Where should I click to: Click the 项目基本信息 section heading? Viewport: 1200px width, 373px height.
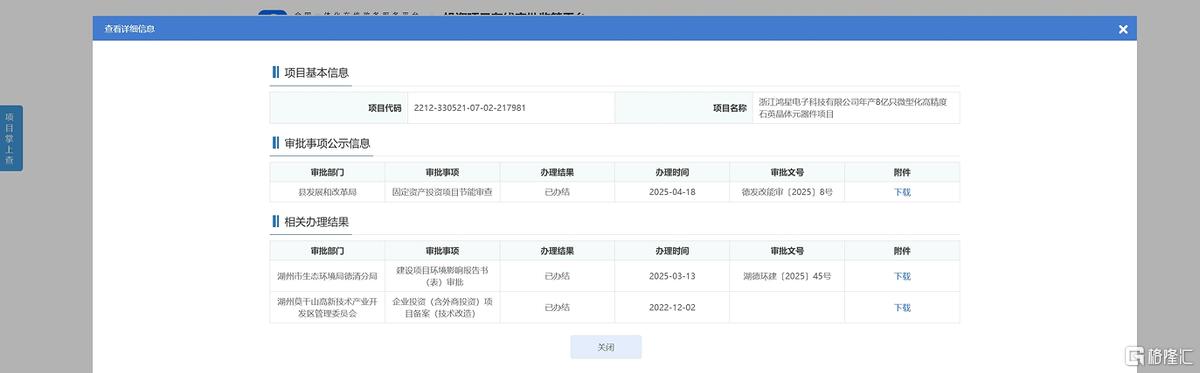tap(316, 73)
